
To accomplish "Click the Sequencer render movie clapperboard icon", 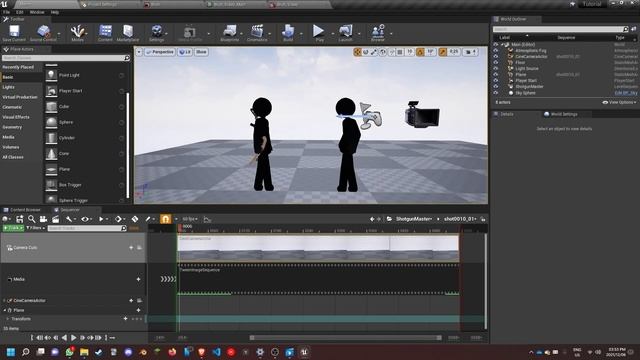I will pyautogui.click(x=55, y=219).
